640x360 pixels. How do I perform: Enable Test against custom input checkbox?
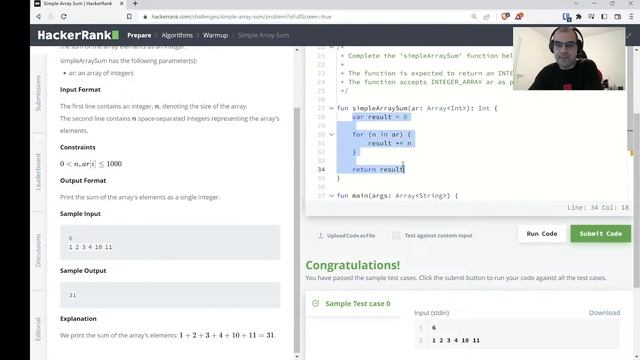coord(396,236)
